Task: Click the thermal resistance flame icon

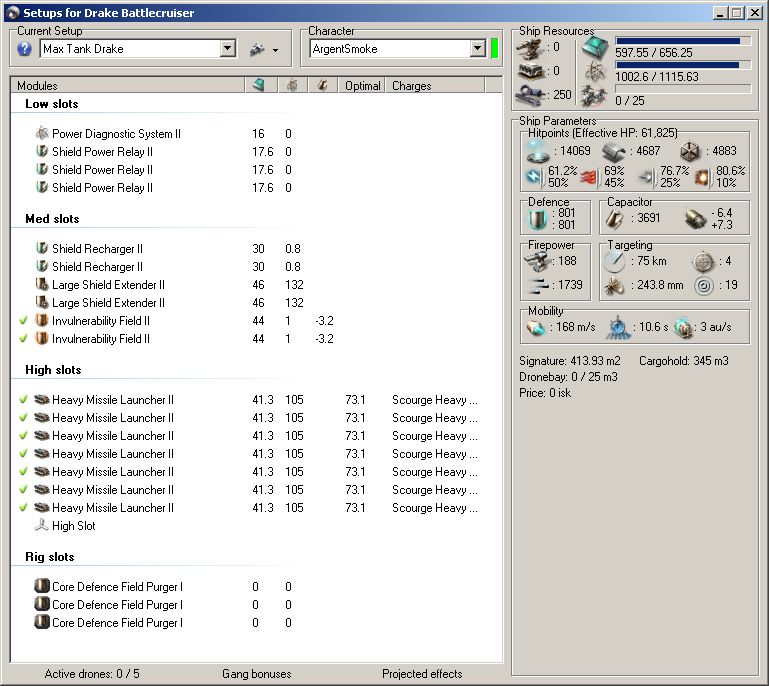Action: coord(588,178)
